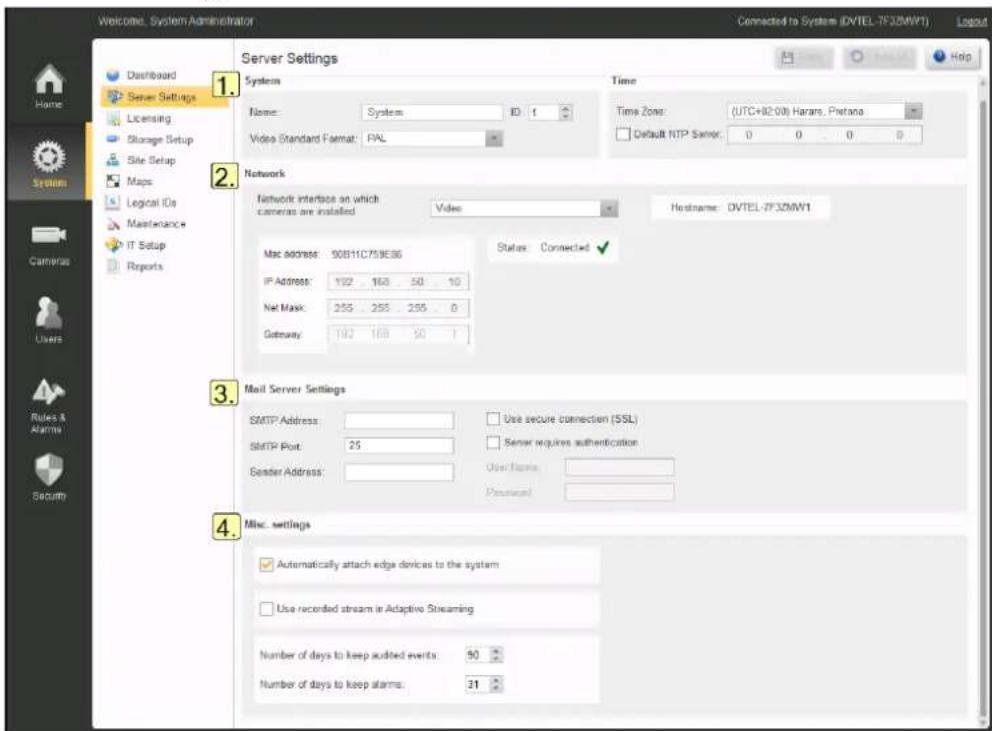Click the SMTP Port field
Screen dimensions: 992x731
pos(399,446)
